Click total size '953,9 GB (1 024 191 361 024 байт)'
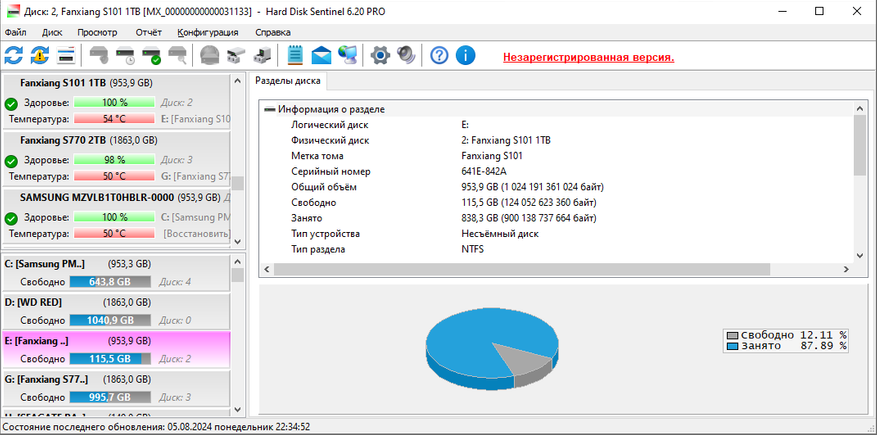The height and width of the screenshot is (435, 877). (532, 187)
